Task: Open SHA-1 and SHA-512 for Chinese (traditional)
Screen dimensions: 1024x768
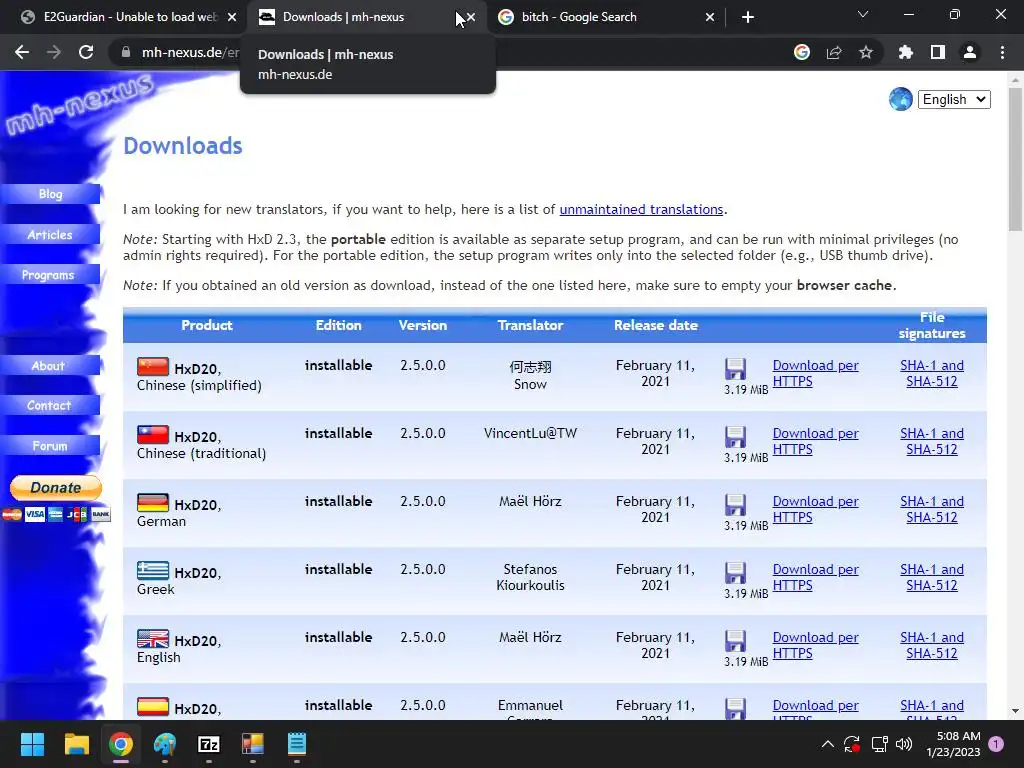Action: 932,441
